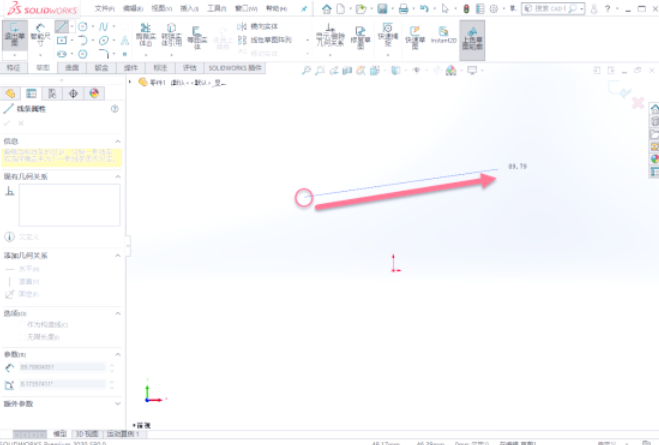The width and height of the screenshot is (659, 445).
Task: Click the Undo icon
Action: [x=424, y=8]
